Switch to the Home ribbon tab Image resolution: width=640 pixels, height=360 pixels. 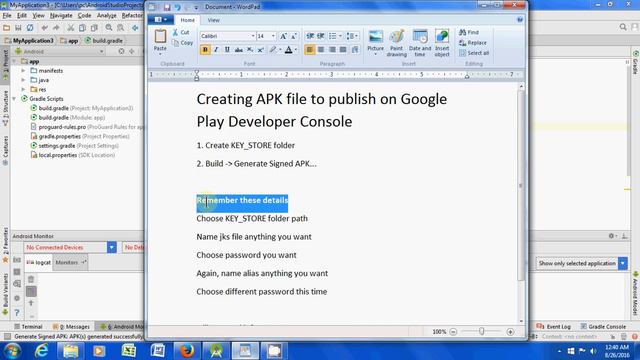point(187,20)
